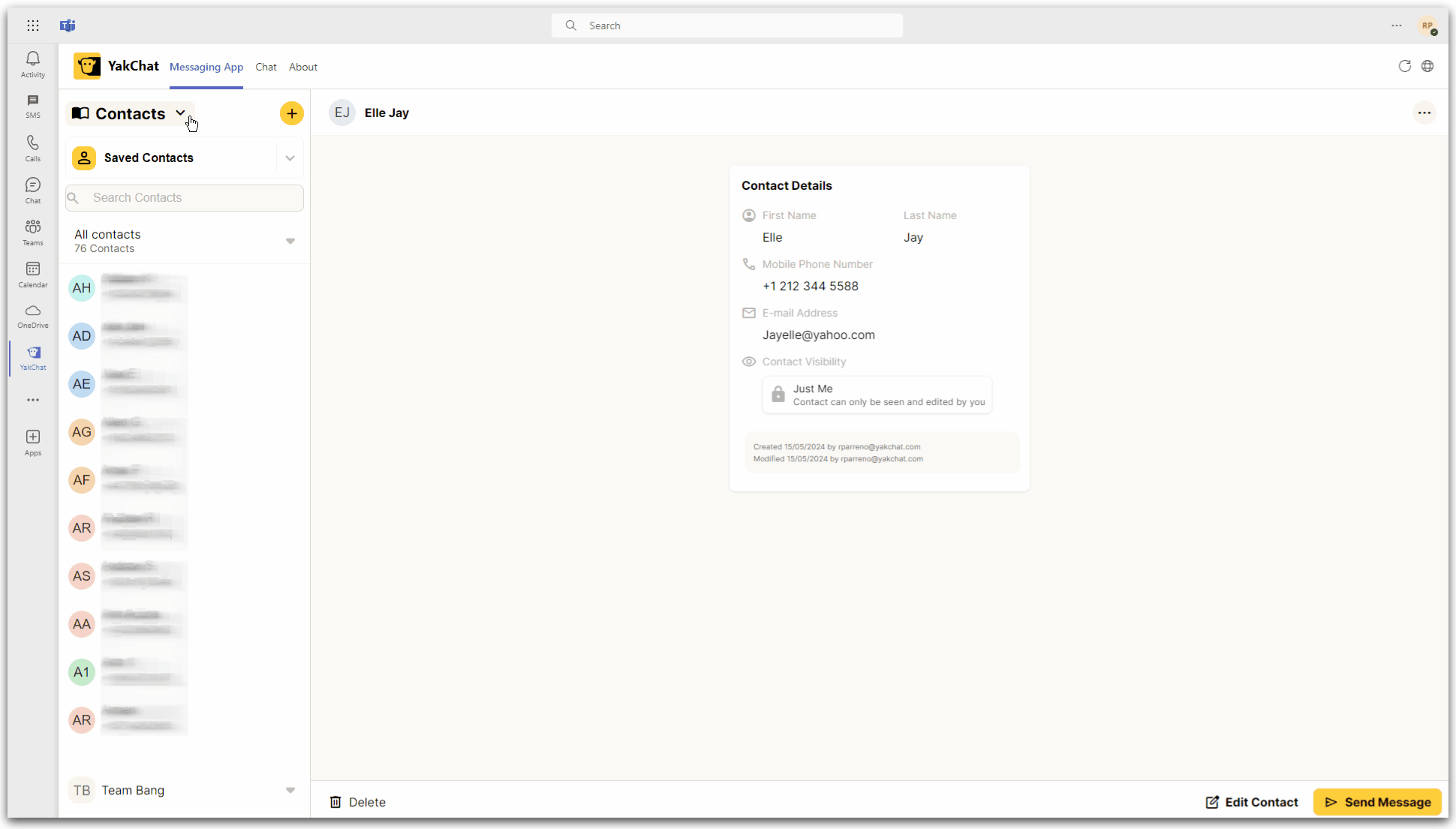Open OneDrive in the Teams sidebar

pyautogui.click(x=33, y=316)
